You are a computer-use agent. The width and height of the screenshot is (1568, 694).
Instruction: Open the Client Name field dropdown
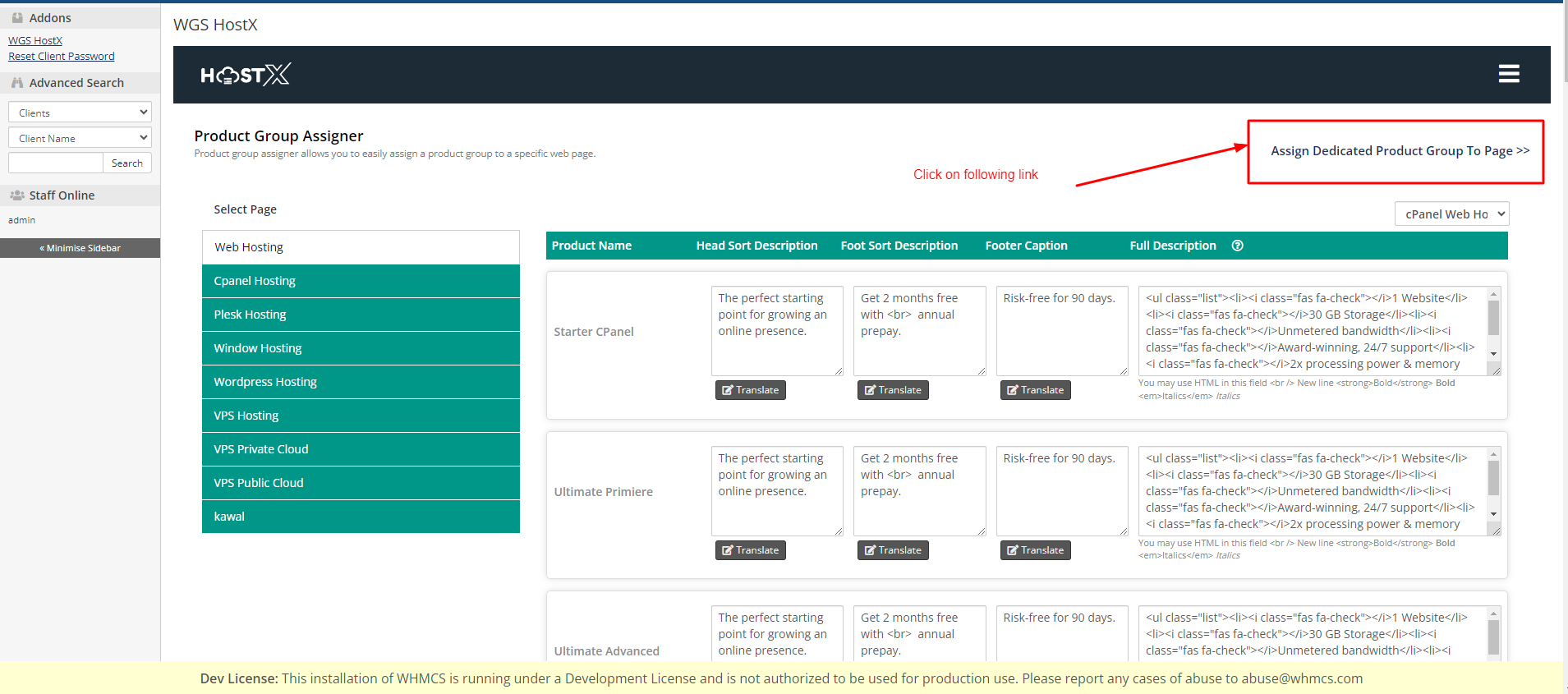pos(80,138)
